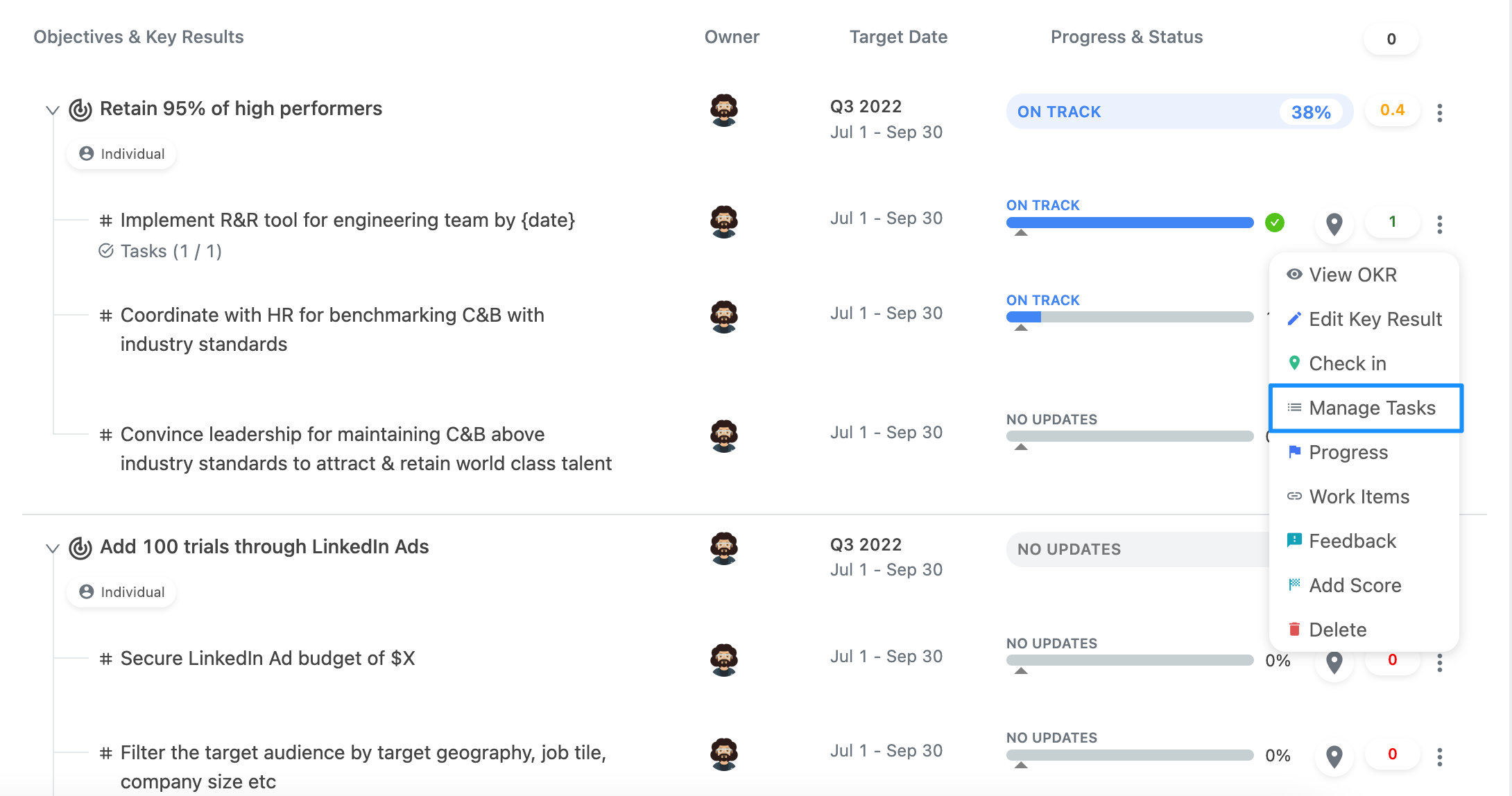Screen dimensions: 1512x796
Task: Click Delete in the context menu
Action: (1364, 630)
